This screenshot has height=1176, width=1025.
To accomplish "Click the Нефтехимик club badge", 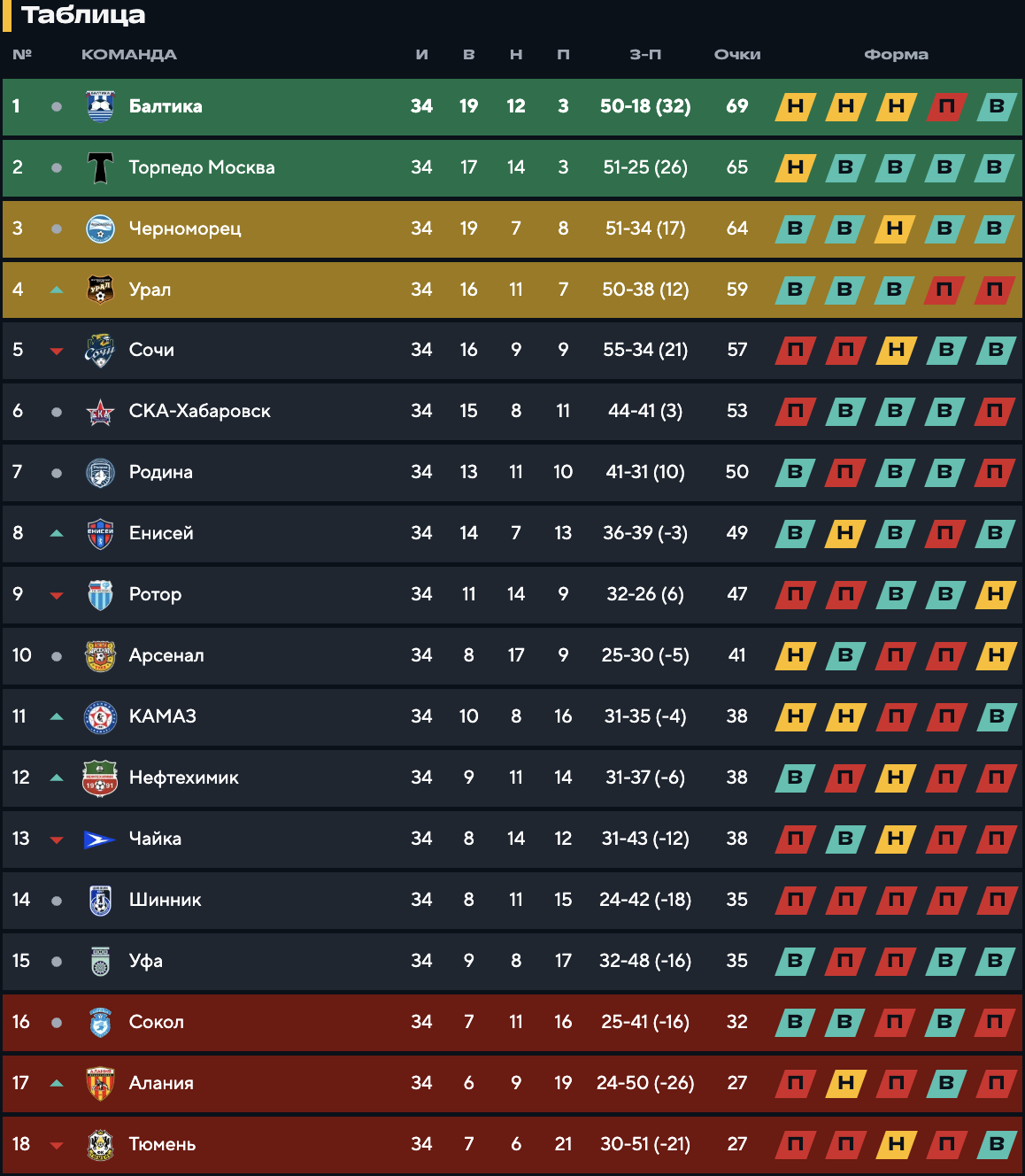I will [x=100, y=778].
